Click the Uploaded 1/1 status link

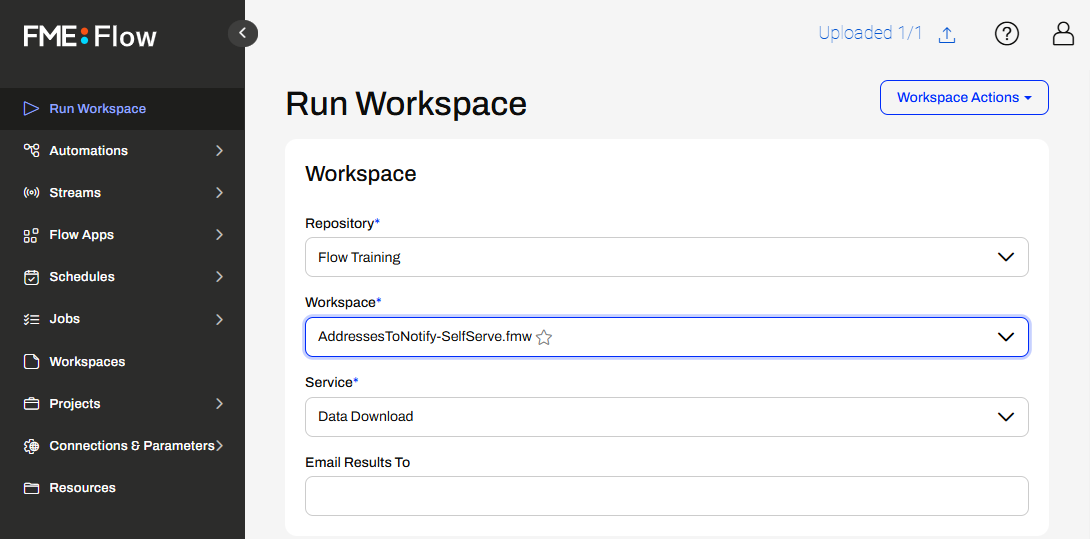coord(870,33)
